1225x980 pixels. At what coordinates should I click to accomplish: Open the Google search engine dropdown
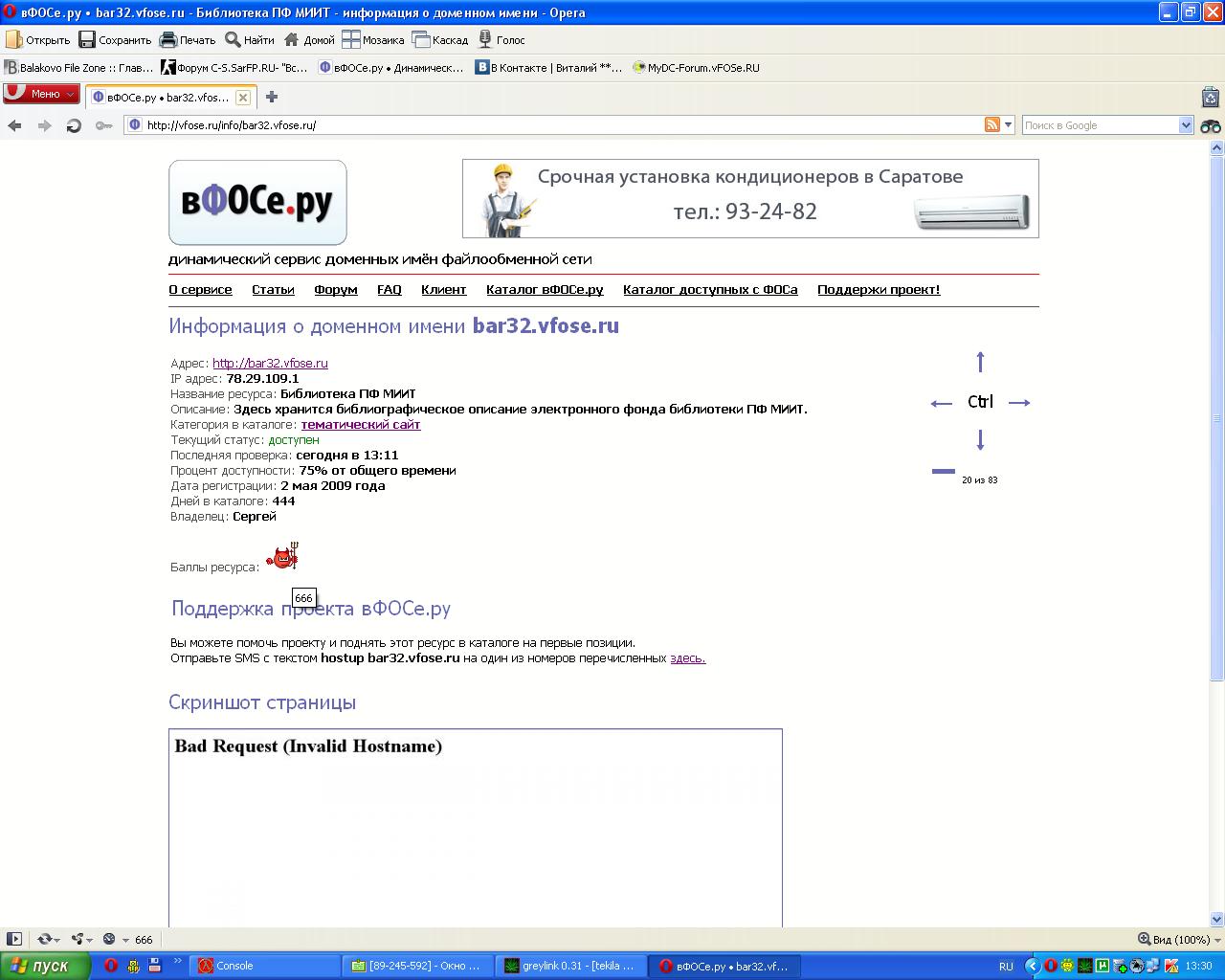click(1186, 125)
